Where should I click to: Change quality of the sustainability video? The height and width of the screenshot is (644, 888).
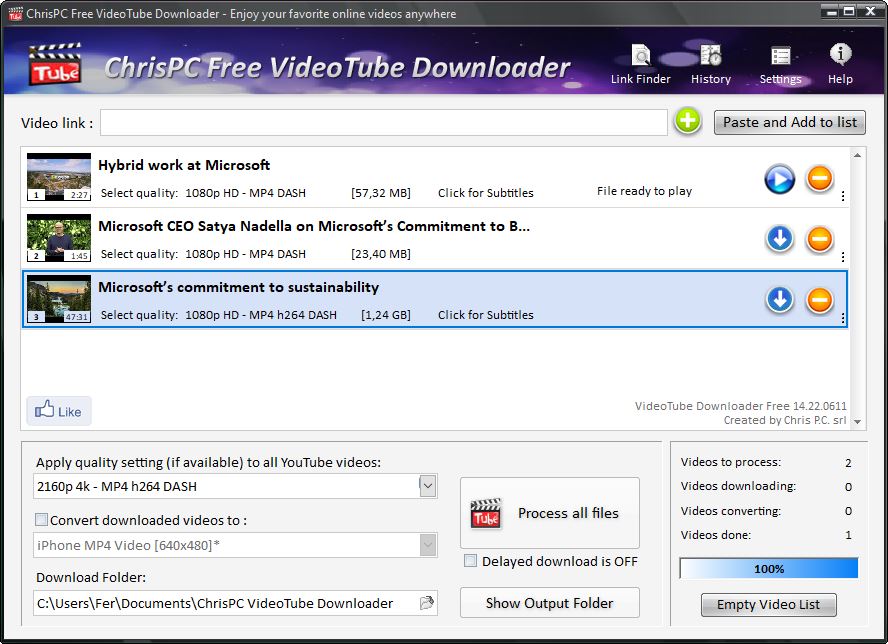point(261,315)
